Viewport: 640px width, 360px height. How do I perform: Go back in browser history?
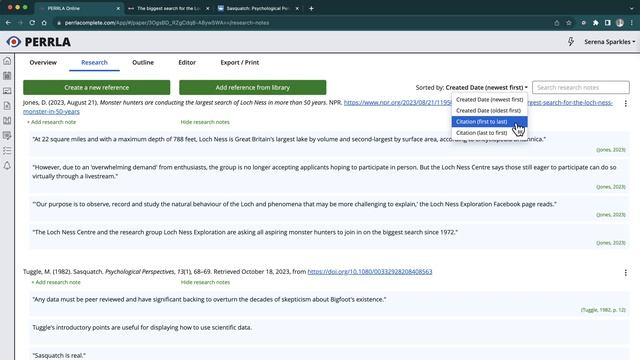coord(8,23)
